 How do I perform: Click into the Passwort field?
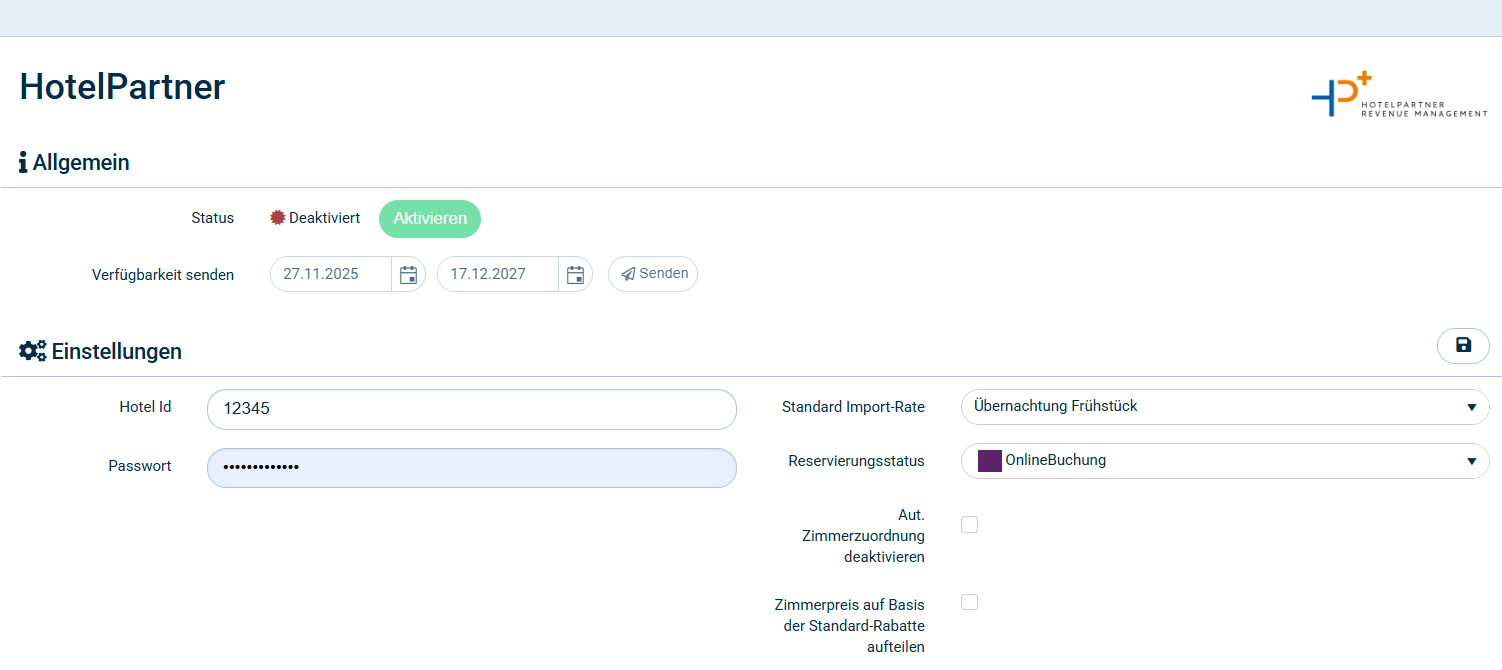(x=471, y=468)
